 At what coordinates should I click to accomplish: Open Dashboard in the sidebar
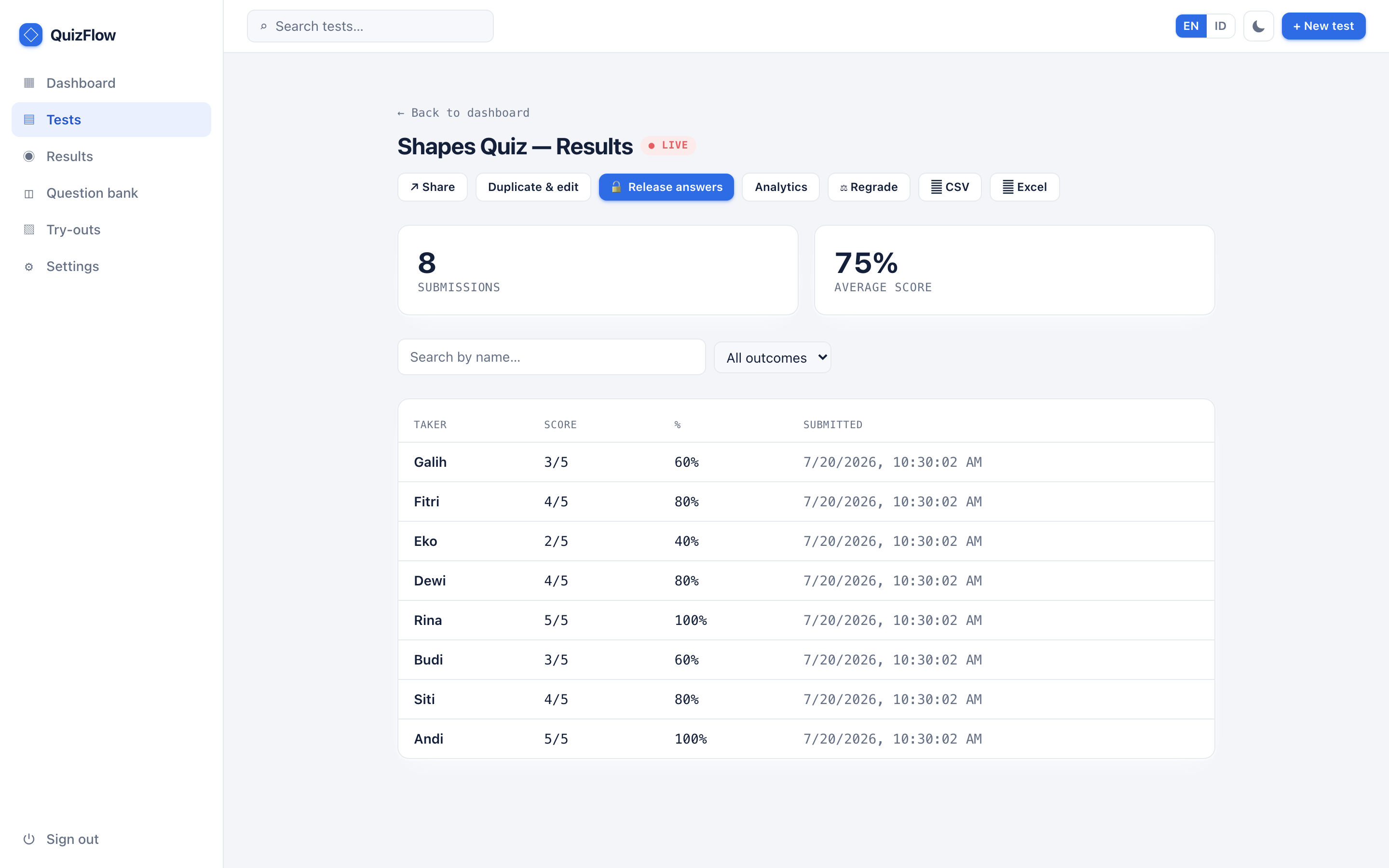click(111, 83)
